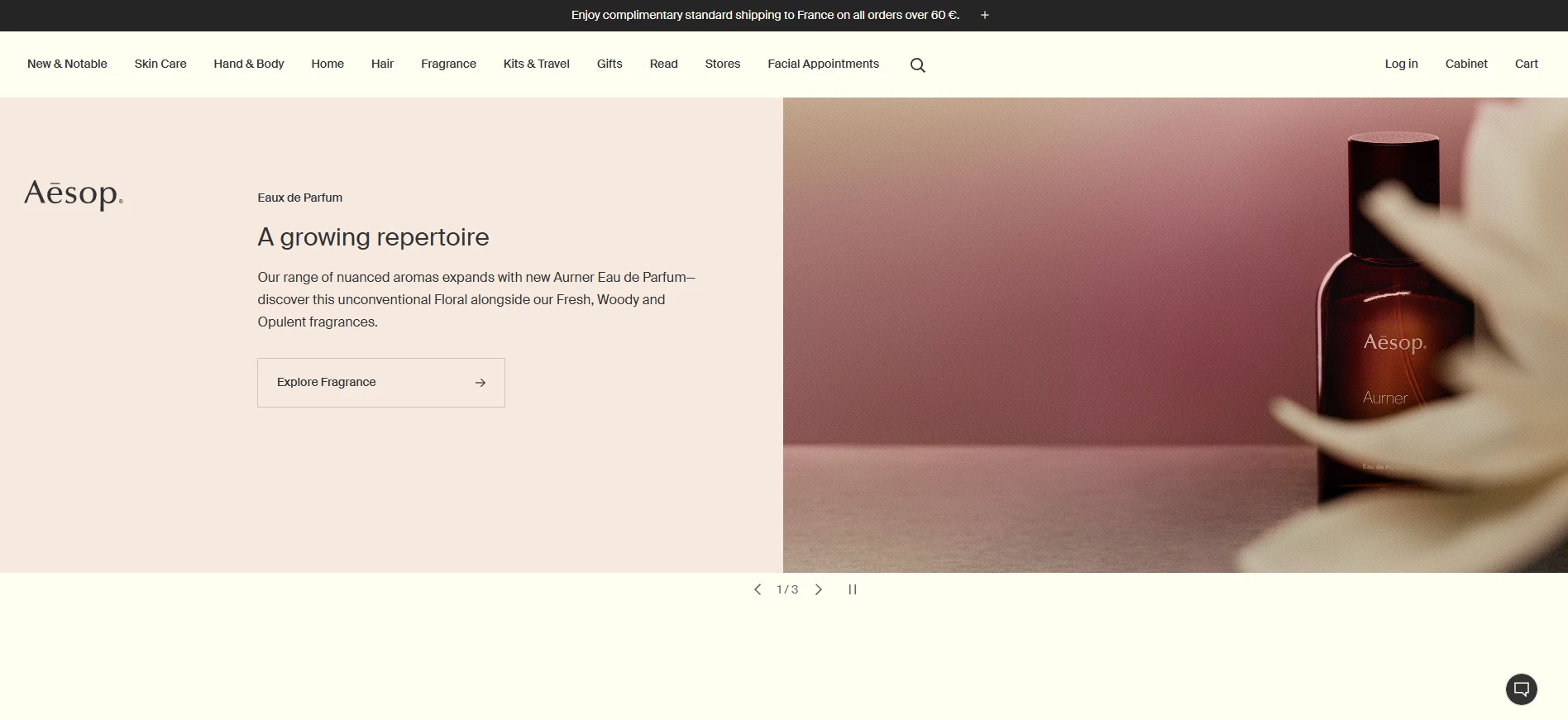Open the New & Notable menu
The width and height of the screenshot is (1568, 720).
pos(67,64)
